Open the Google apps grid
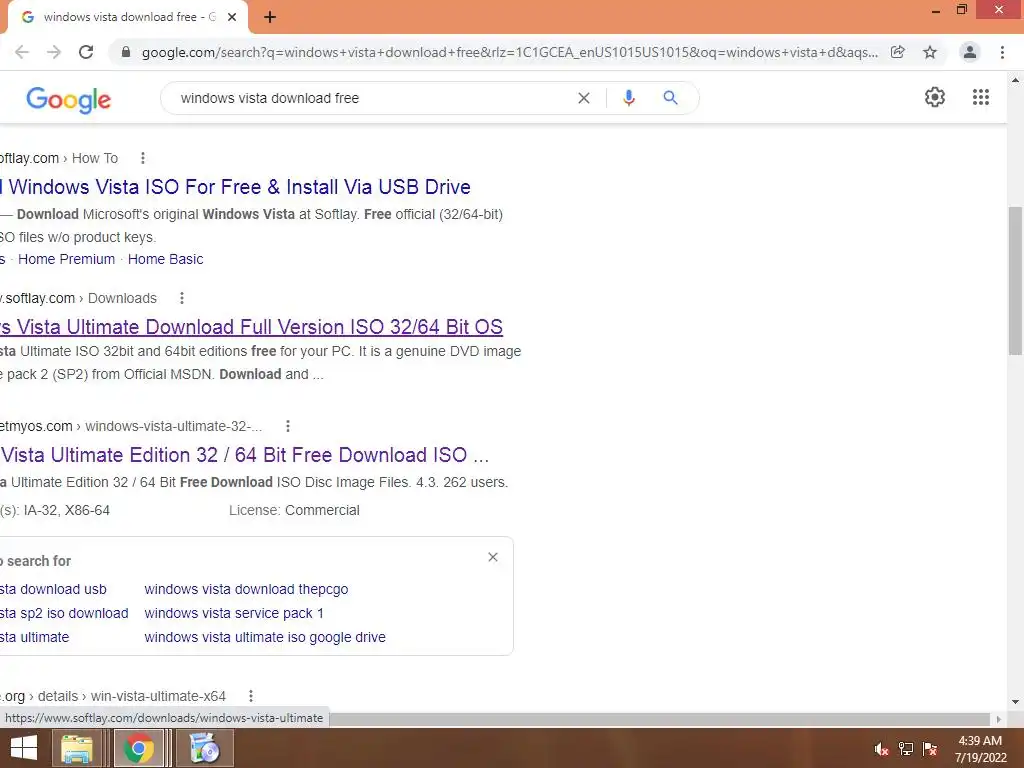Image resolution: width=1024 pixels, height=768 pixels. [980, 97]
